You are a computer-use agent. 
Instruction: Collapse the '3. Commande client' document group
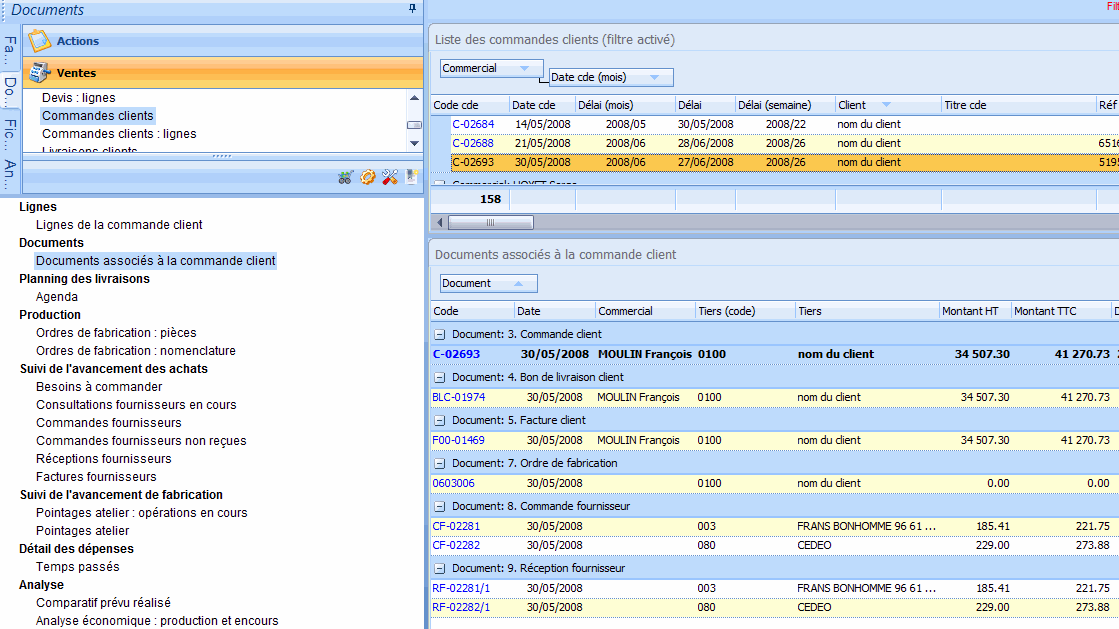[x=439, y=334]
